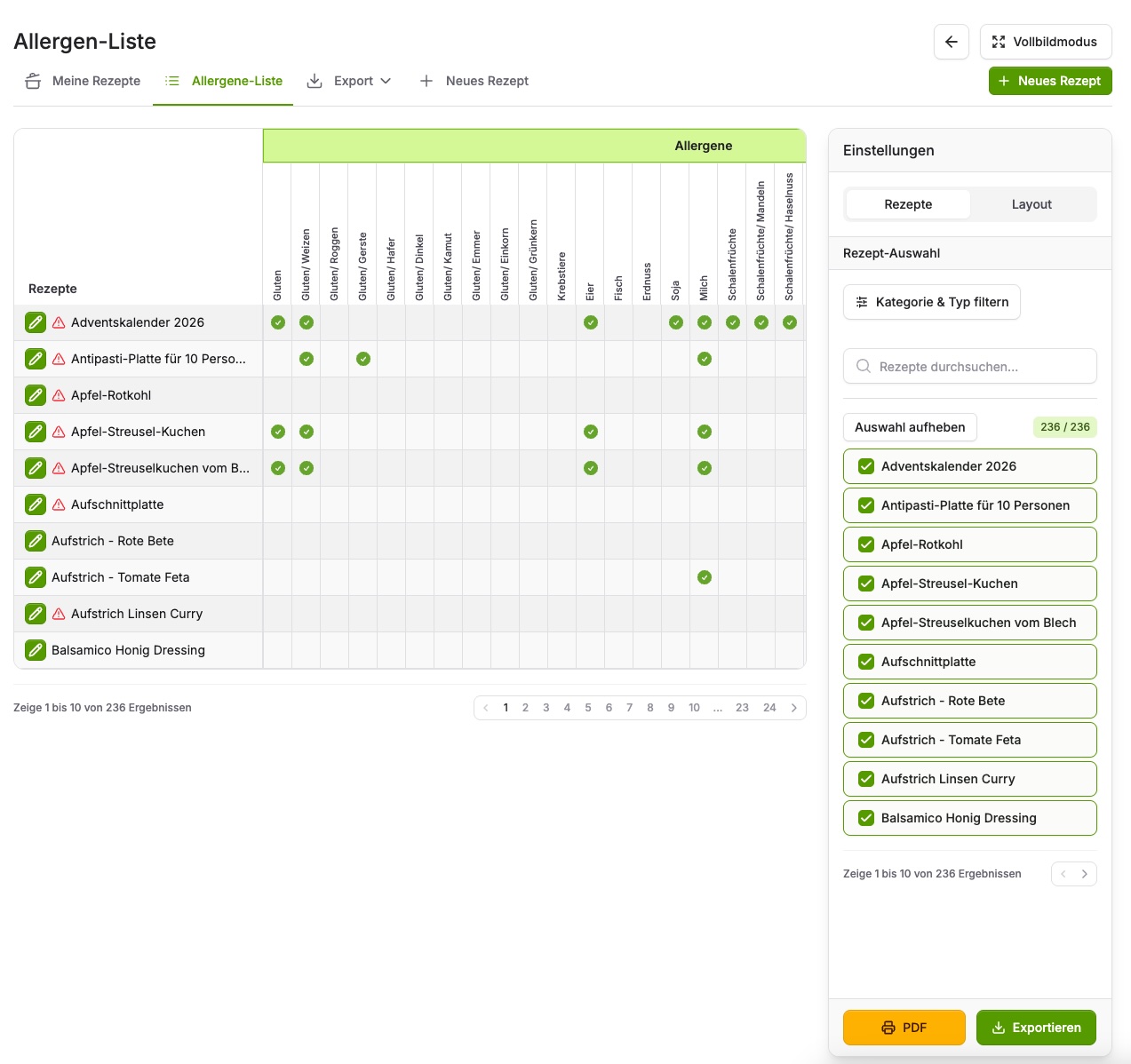Click Gerste checkmark in Antipasti-Platte row
This screenshot has height=1064, width=1131.
click(x=363, y=359)
